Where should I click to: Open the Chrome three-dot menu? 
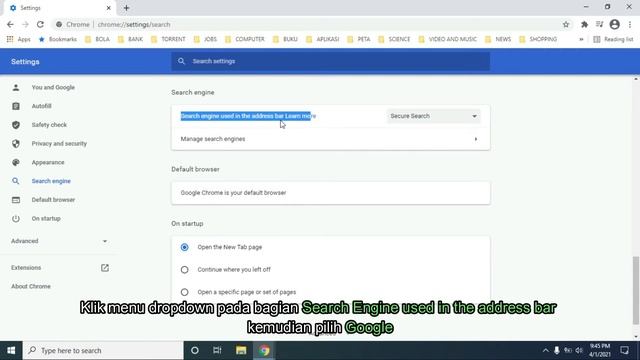pyautogui.click(x=630, y=24)
